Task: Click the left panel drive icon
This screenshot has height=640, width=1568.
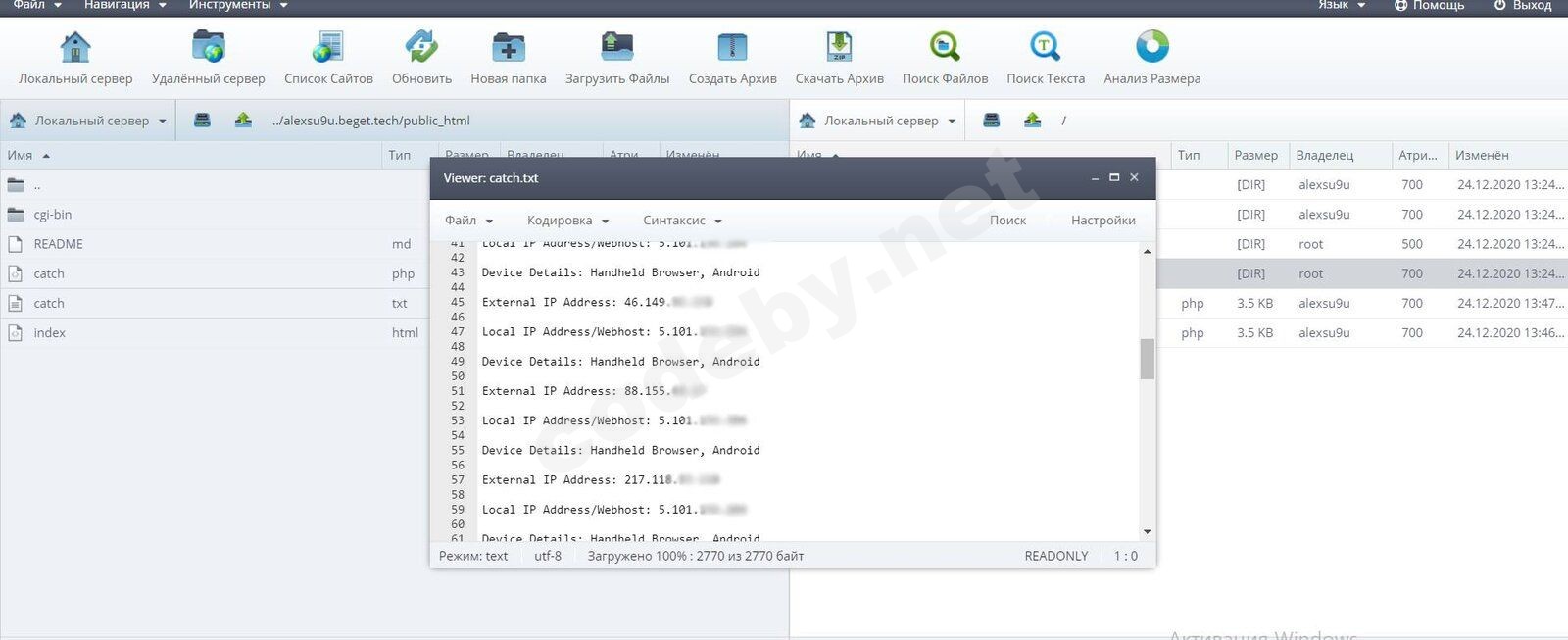Action: point(202,121)
